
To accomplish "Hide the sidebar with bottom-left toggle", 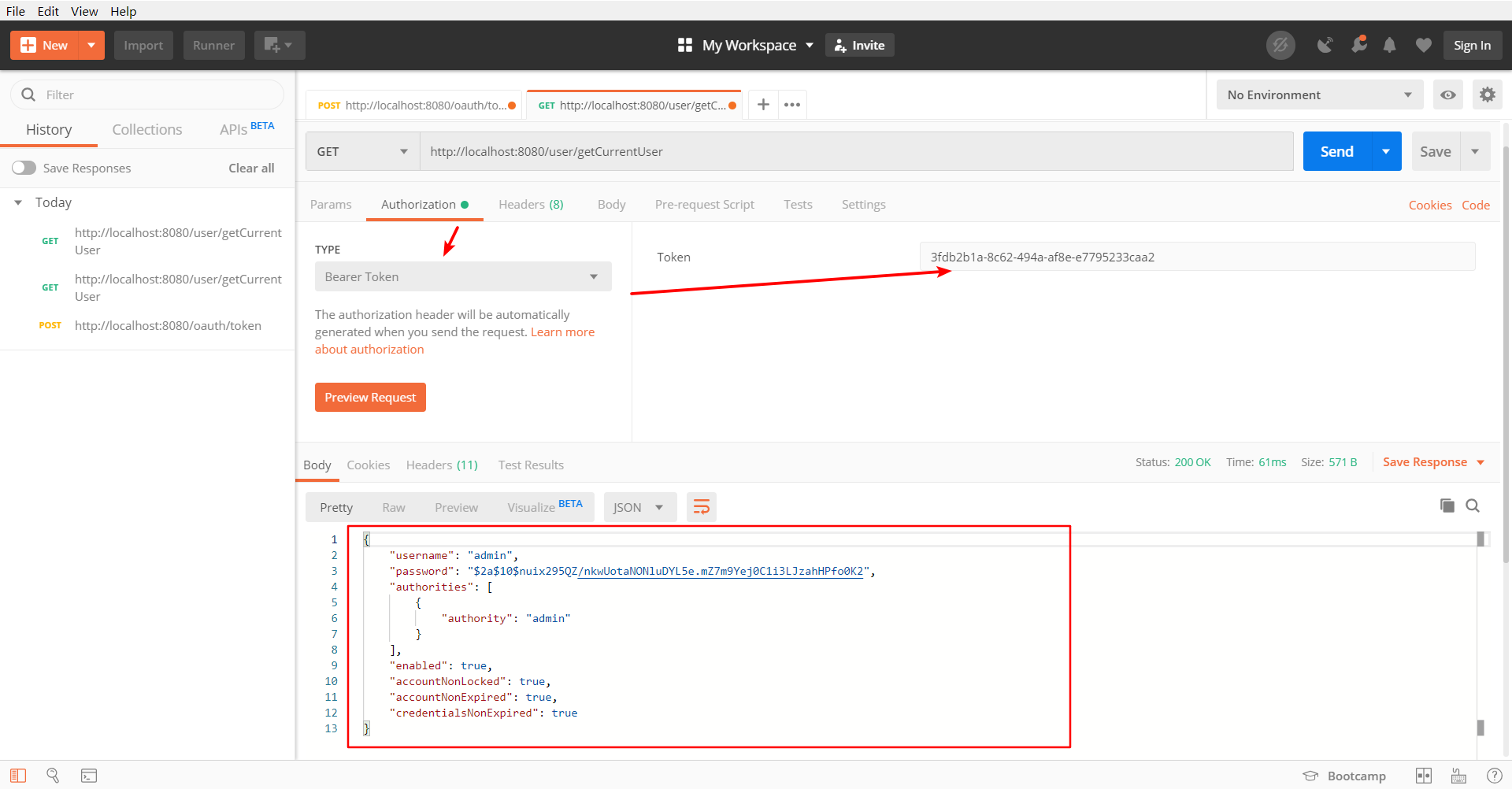I will [x=18, y=776].
